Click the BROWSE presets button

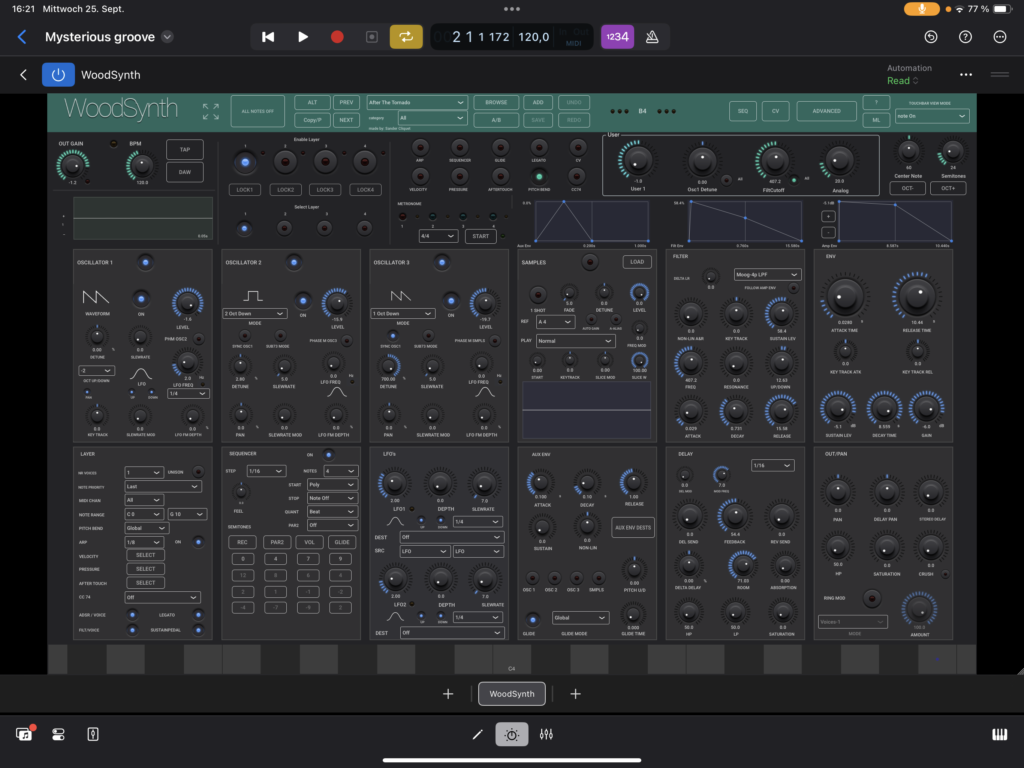[x=496, y=103]
